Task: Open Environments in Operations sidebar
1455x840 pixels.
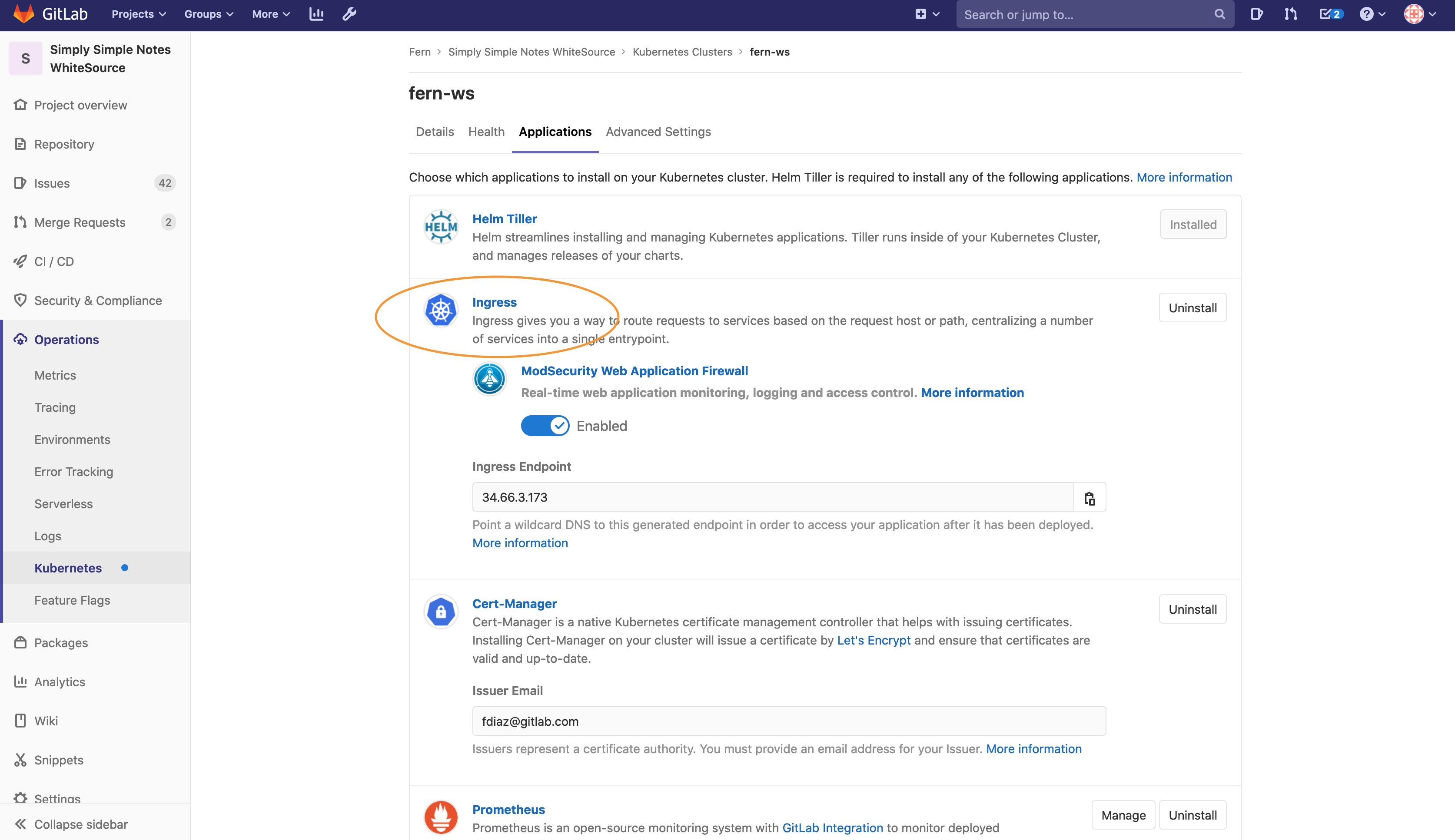Action: point(72,440)
